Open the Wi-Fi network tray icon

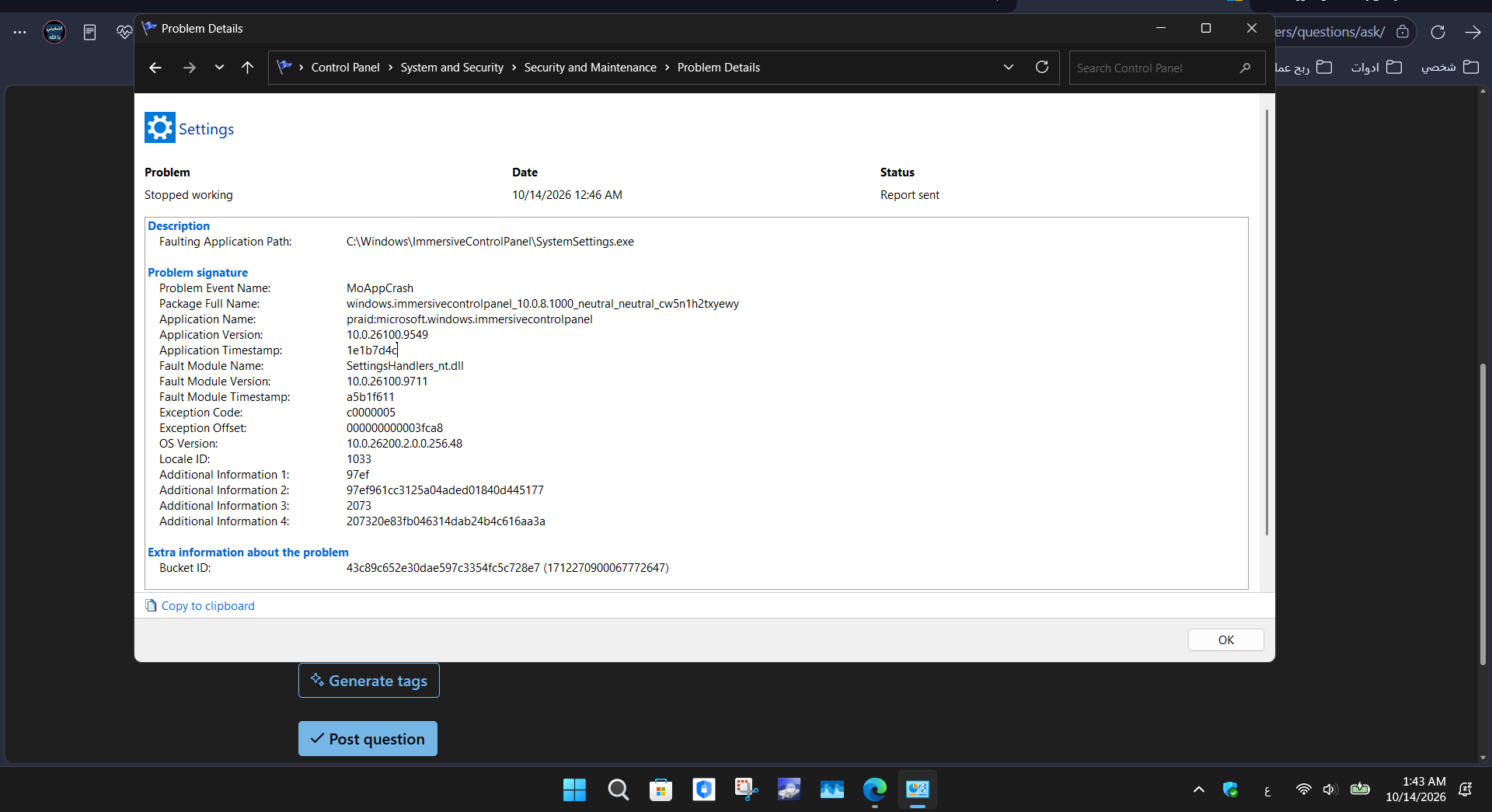[x=1303, y=789]
